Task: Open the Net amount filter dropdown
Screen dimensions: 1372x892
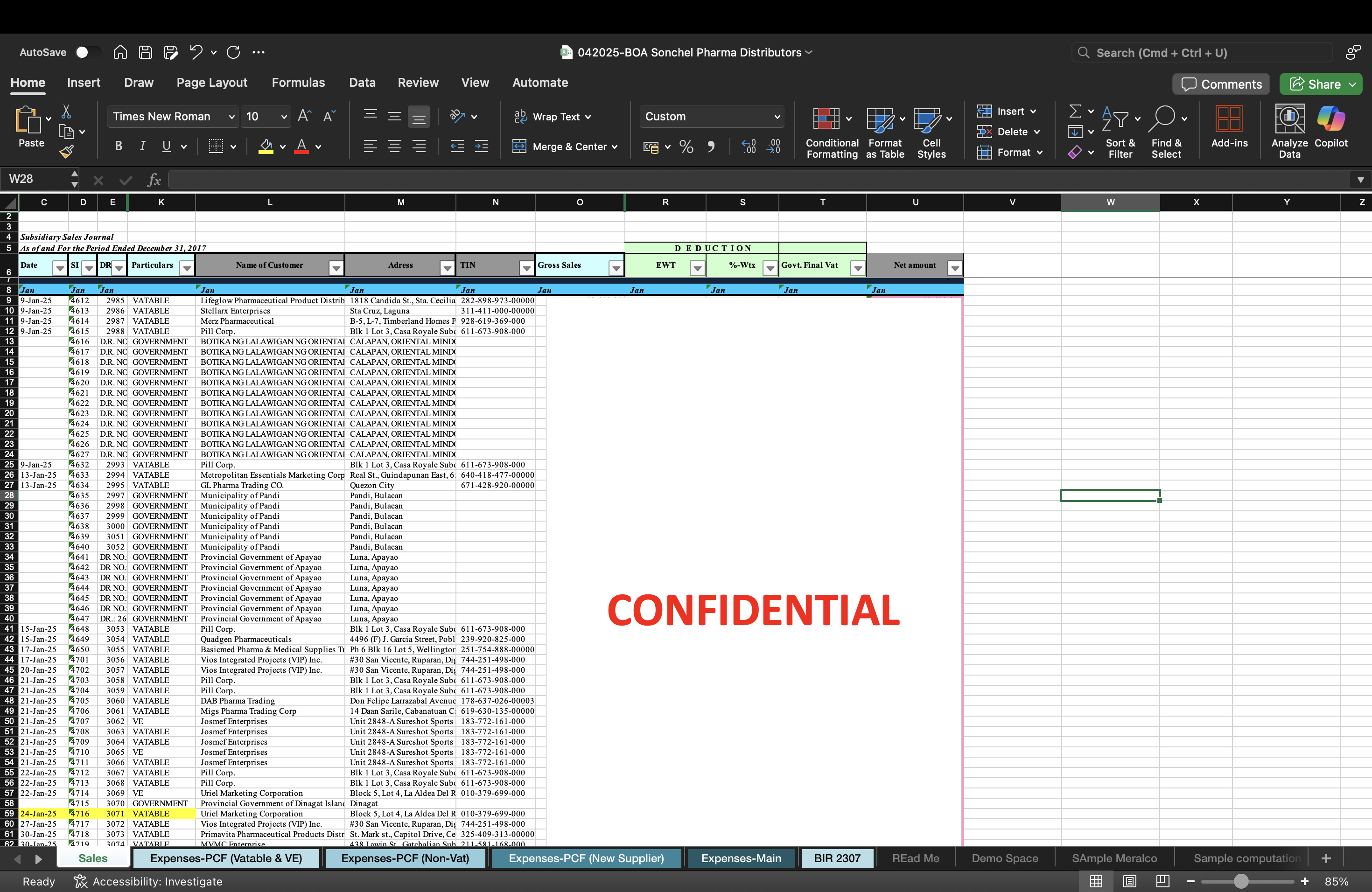Action: click(955, 268)
